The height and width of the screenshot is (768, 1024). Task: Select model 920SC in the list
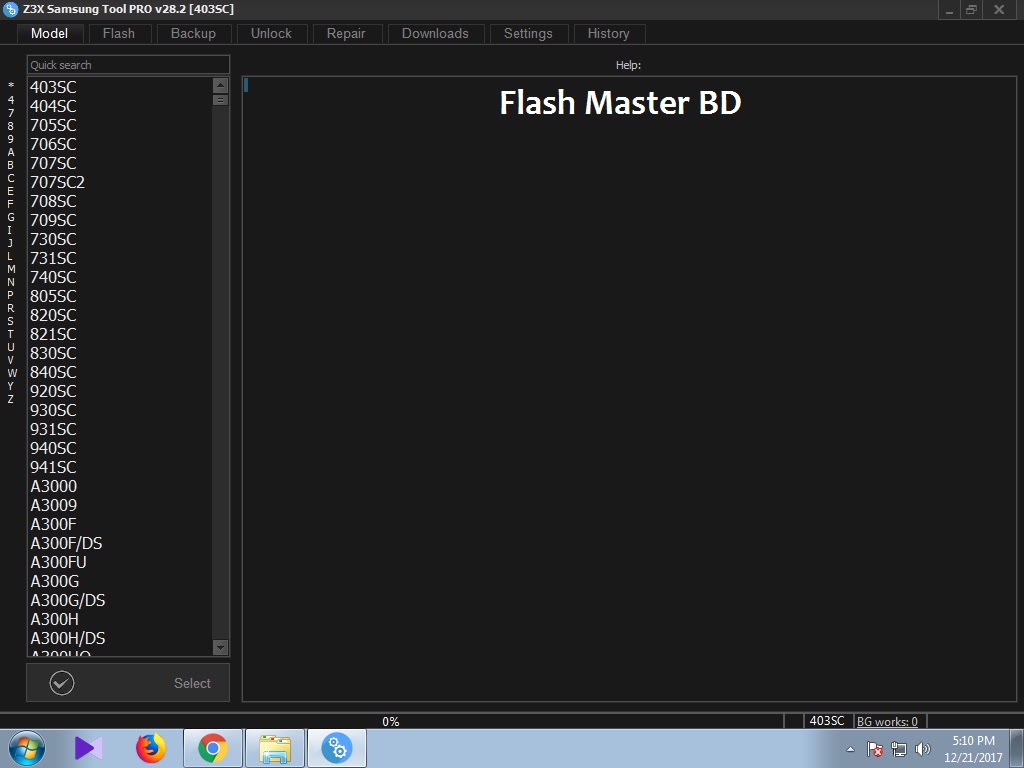coord(120,391)
